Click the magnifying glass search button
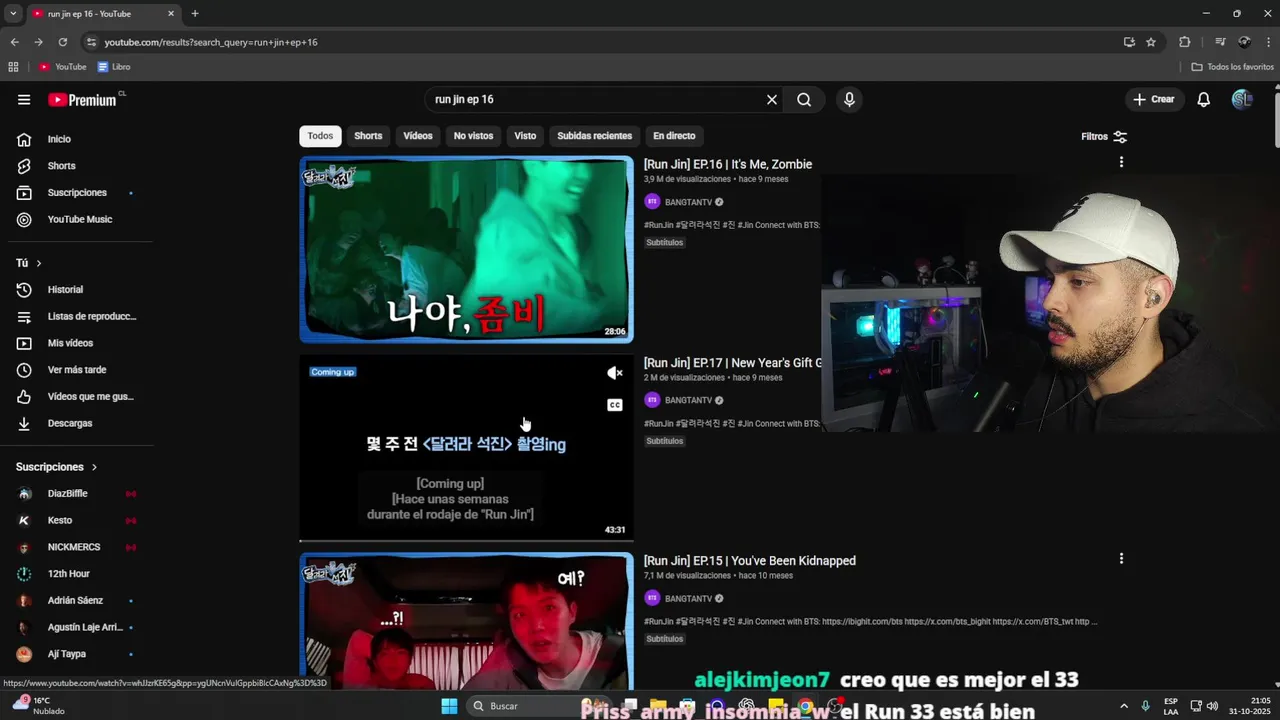The height and width of the screenshot is (720, 1280). (804, 100)
